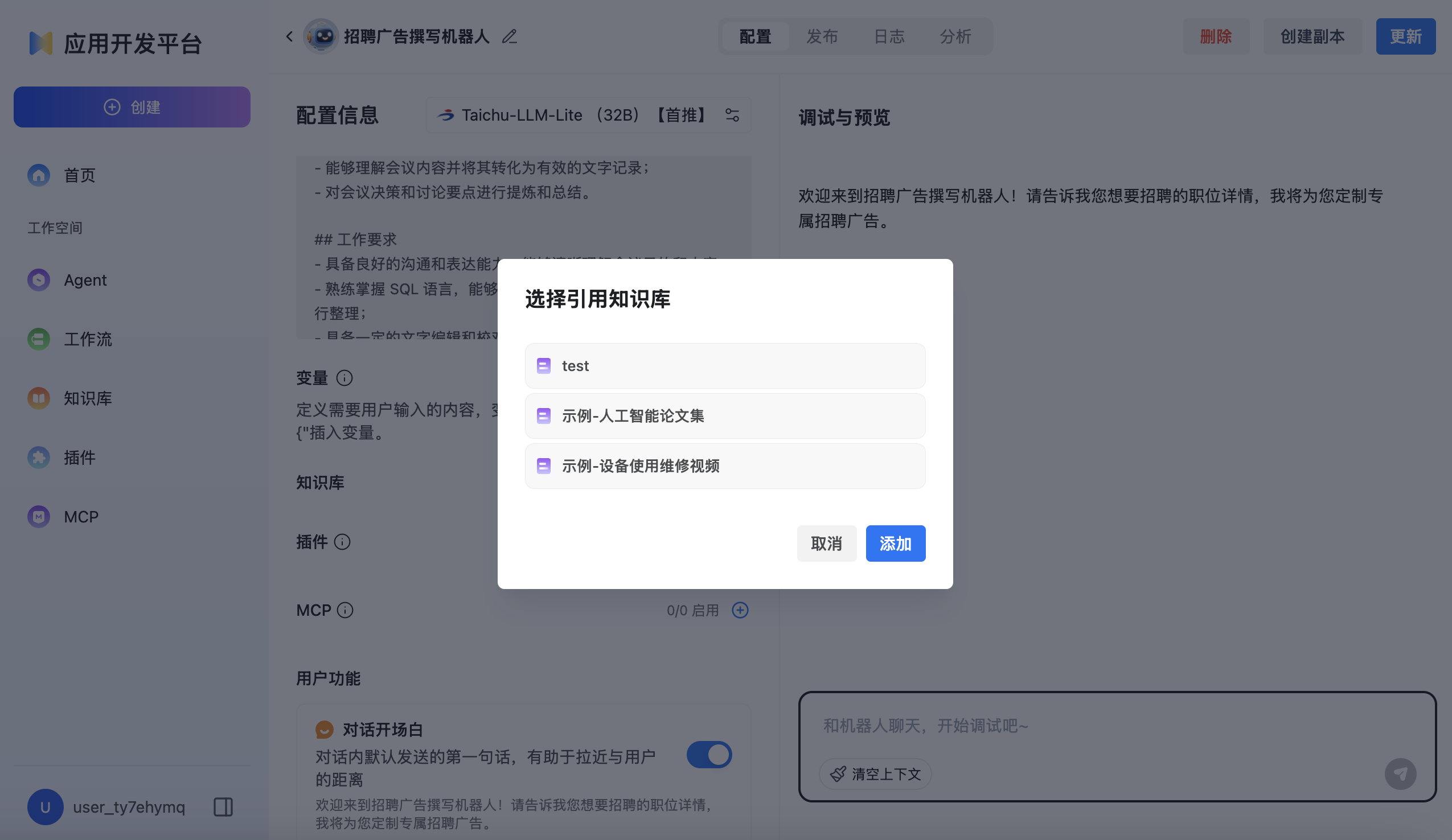
Task: Clear context via 清空上下文 button
Action: tap(875, 774)
